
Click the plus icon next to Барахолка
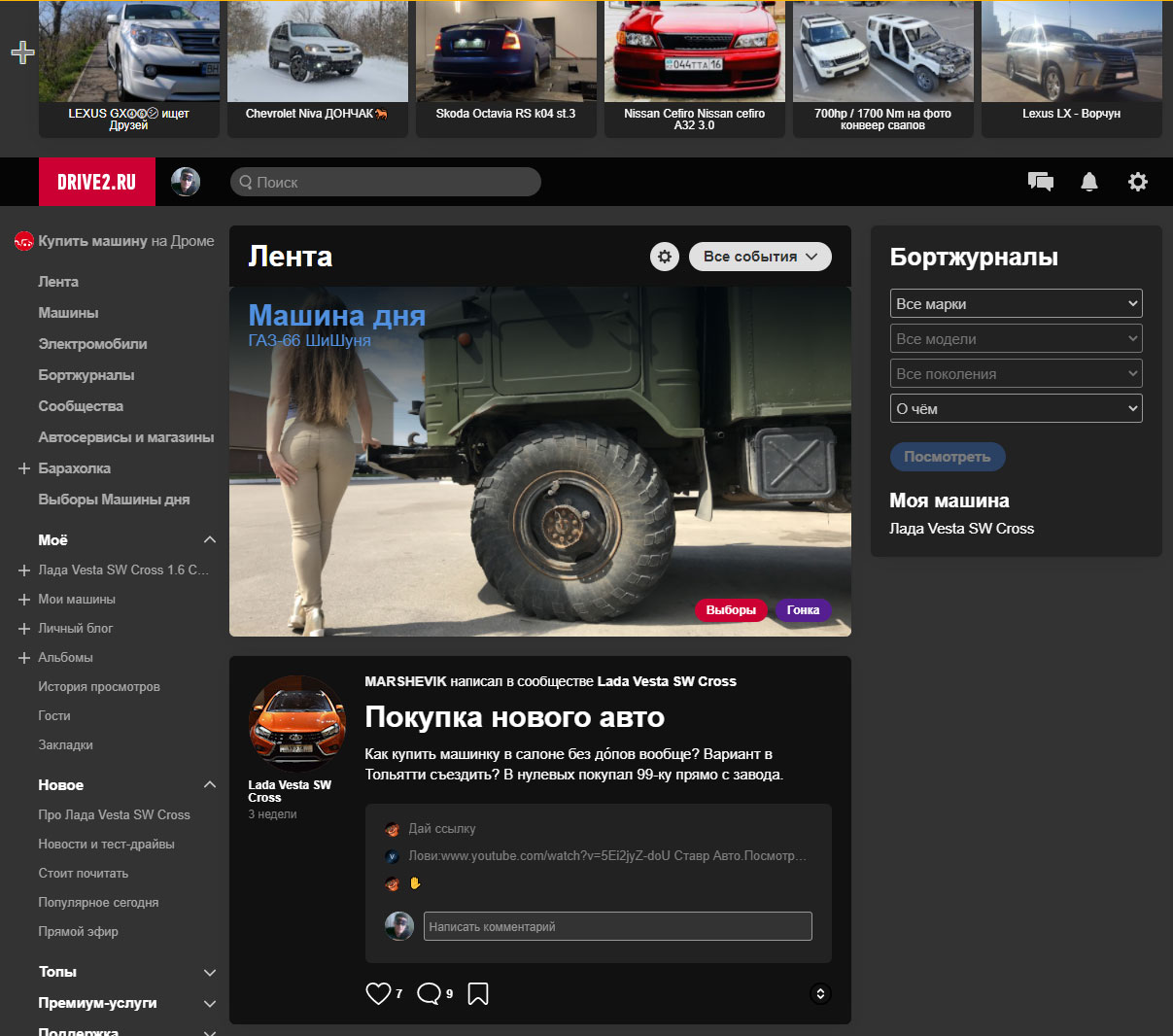(22, 467)
